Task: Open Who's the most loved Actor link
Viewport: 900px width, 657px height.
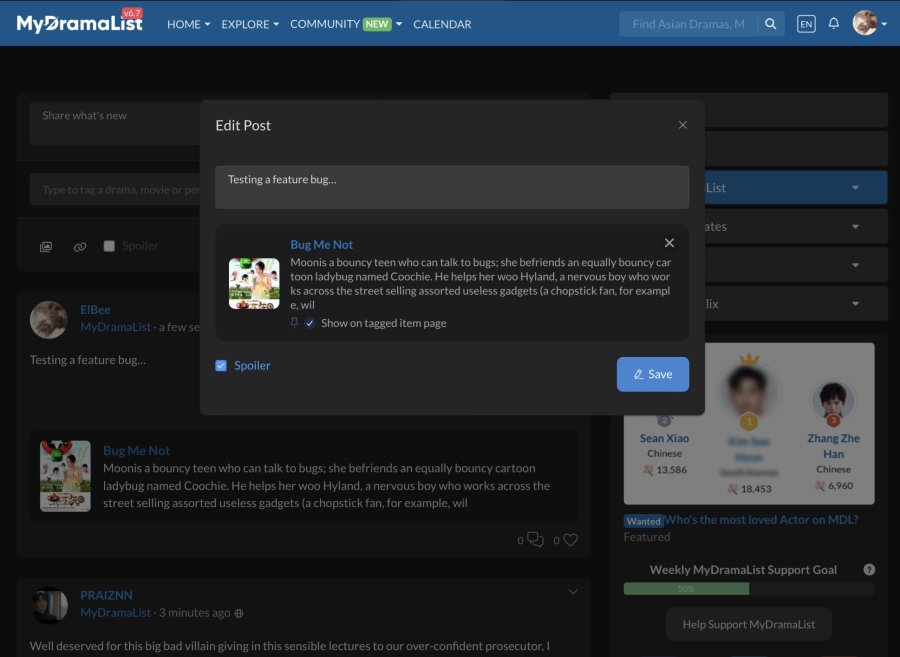Action: tap(761, 519)
